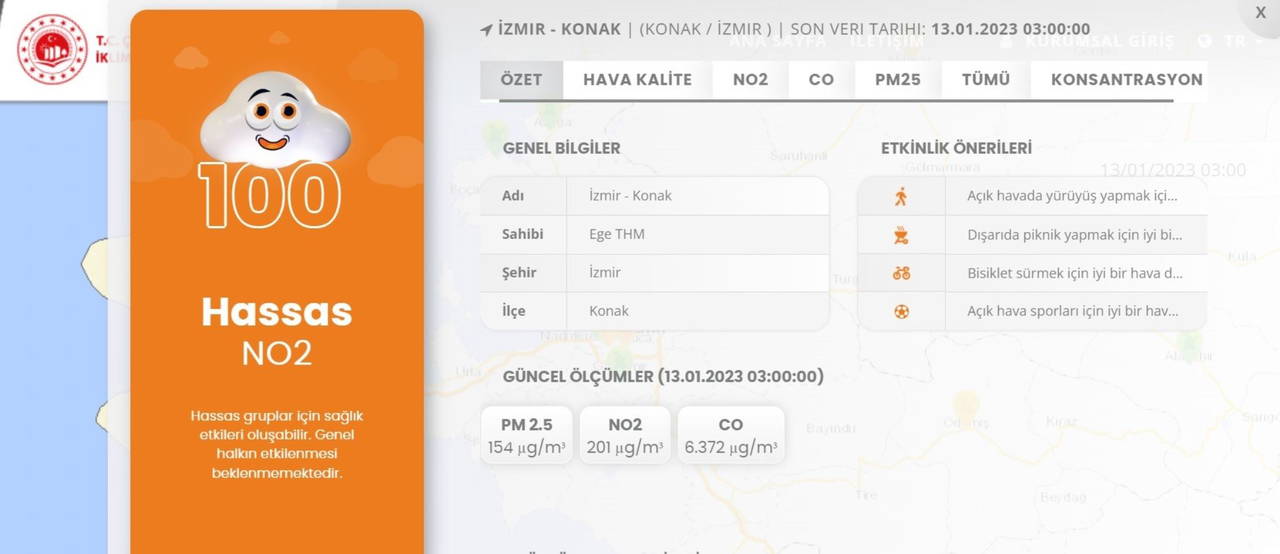The image size is (1280, 554).
Task: Click the walking activity icon
Action: pyautogui.click(x=901, y=196)
